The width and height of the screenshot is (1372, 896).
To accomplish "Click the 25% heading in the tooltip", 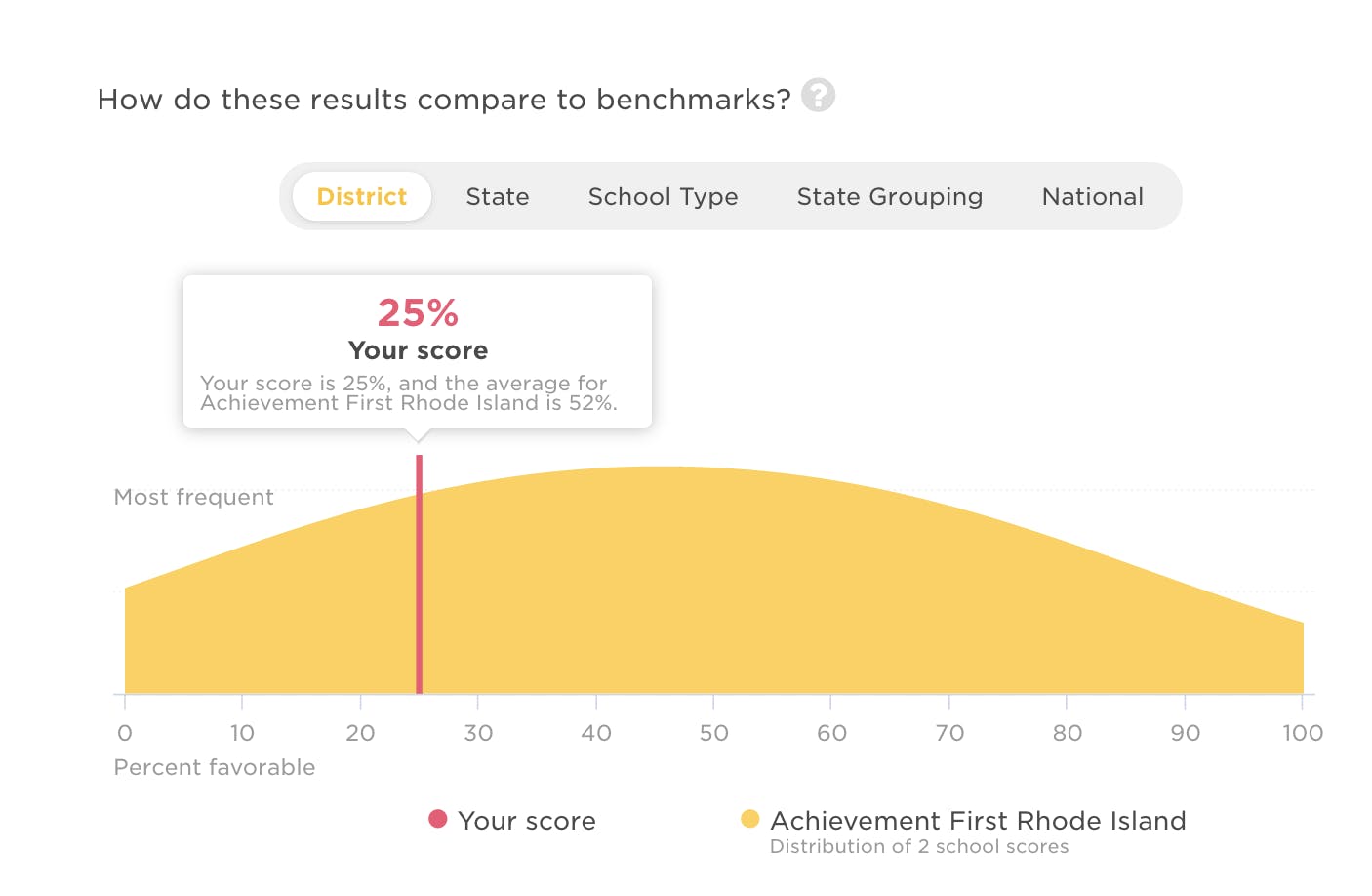I will (418, 313).
